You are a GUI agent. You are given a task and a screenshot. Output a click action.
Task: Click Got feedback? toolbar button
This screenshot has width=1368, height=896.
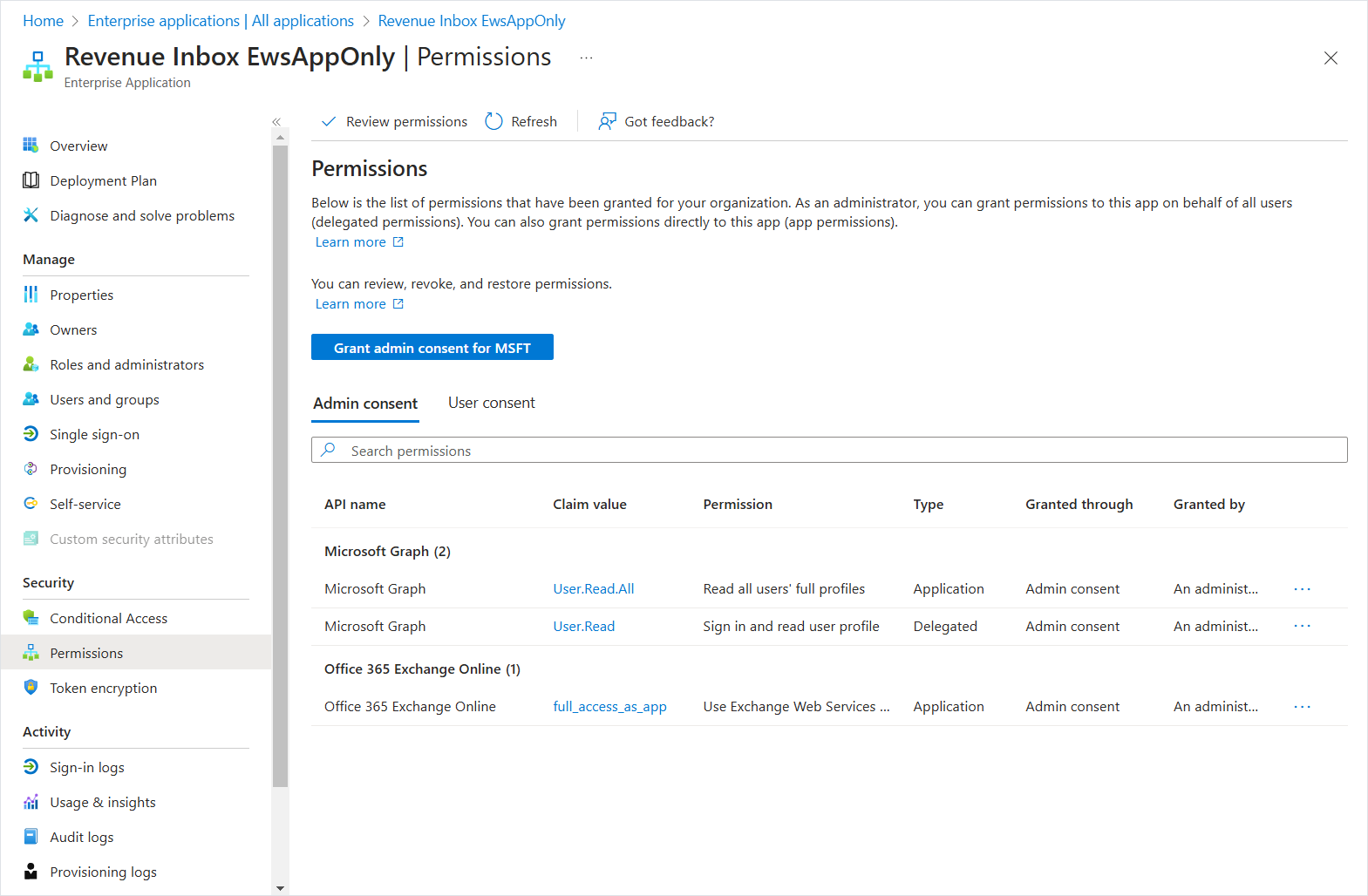657,121
